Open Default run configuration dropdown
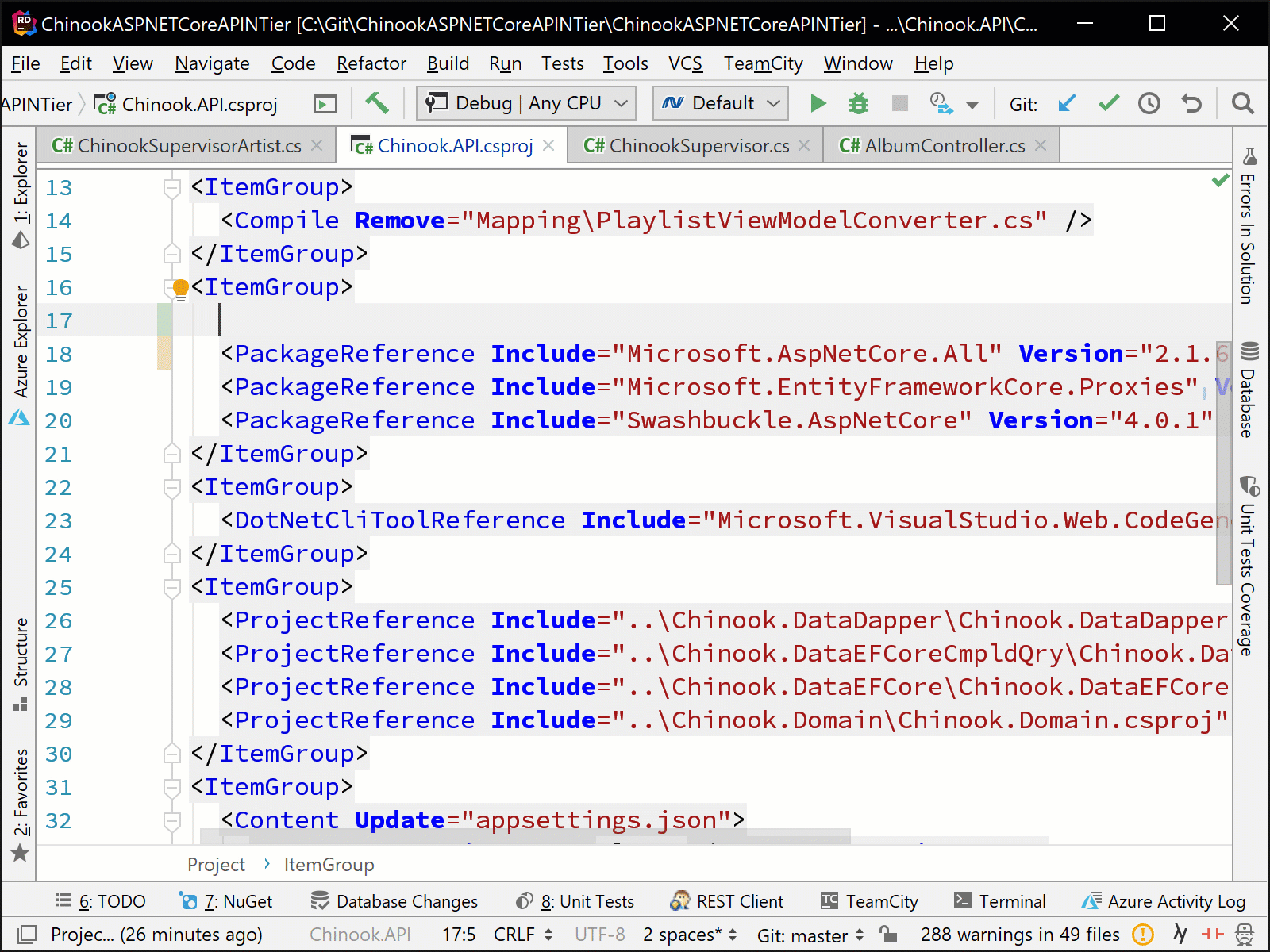This screenshot has height=952, width=1270. click(721, 103)
